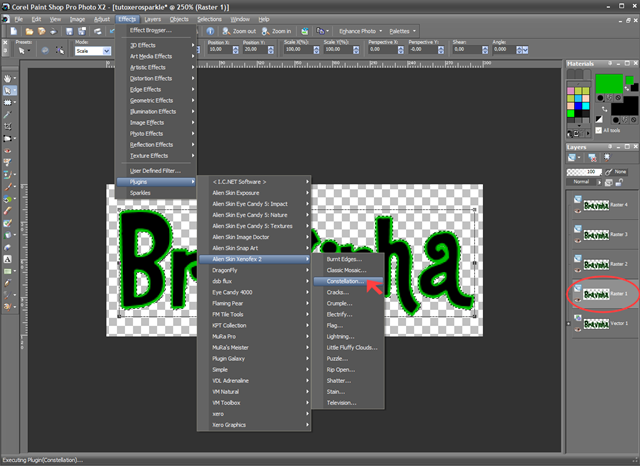The image size is (640, 466).
Task: Expand the Vector 1 layer group
Action: pos(568,324)
